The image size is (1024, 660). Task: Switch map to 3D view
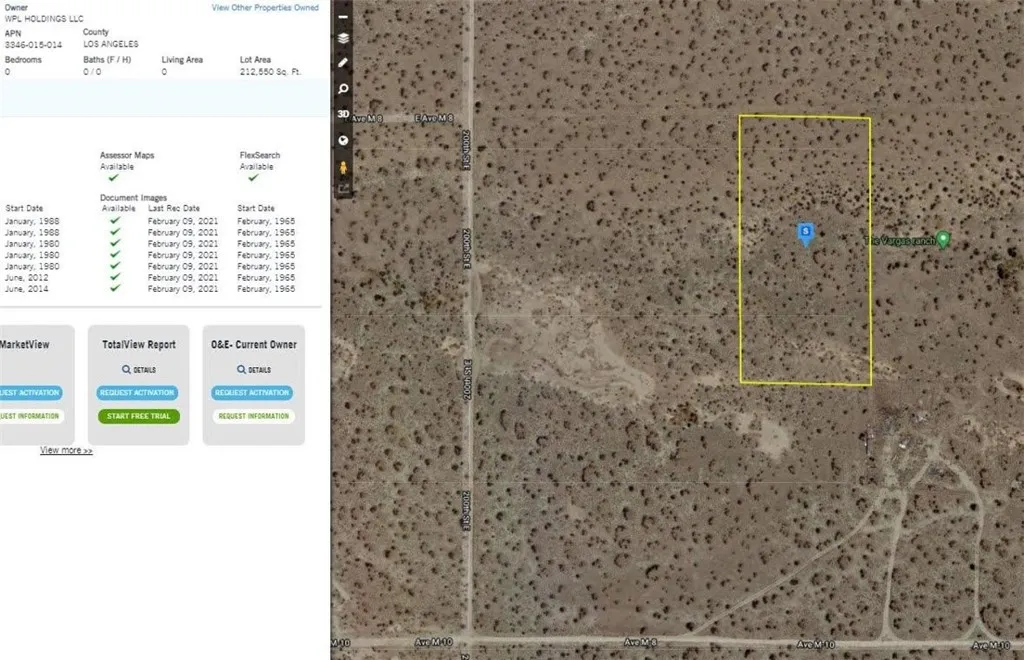(343, 114)
